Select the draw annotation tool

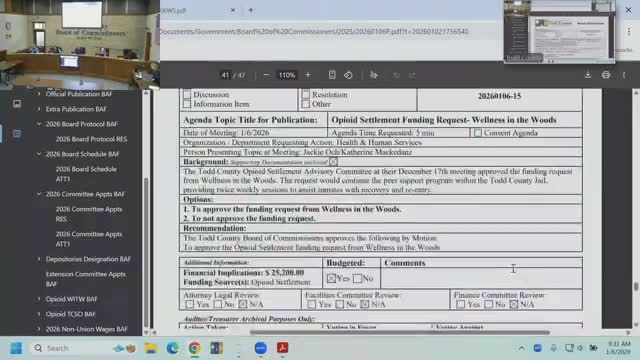[x=373, y=75]
